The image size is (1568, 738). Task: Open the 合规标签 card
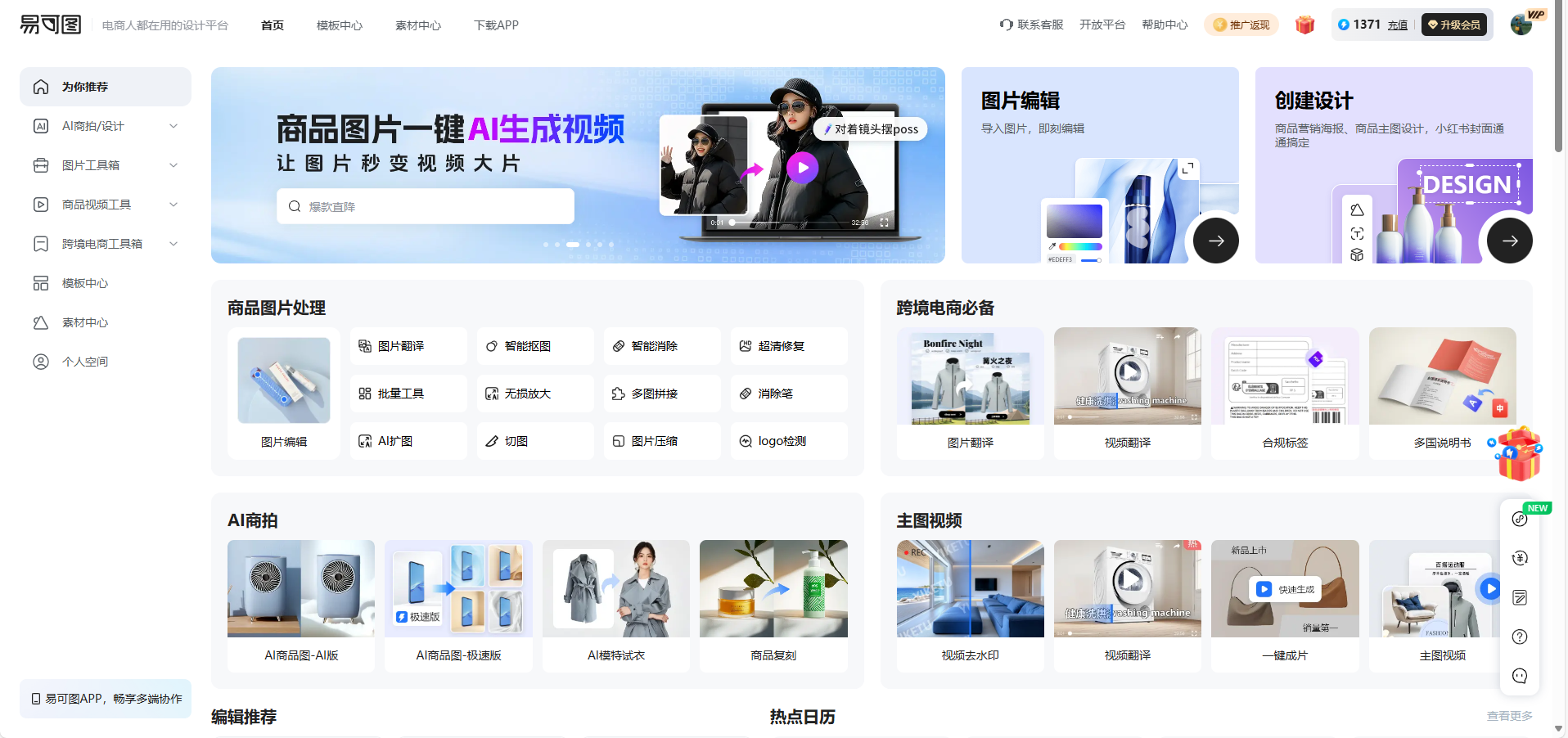[x=1285, y=394]
